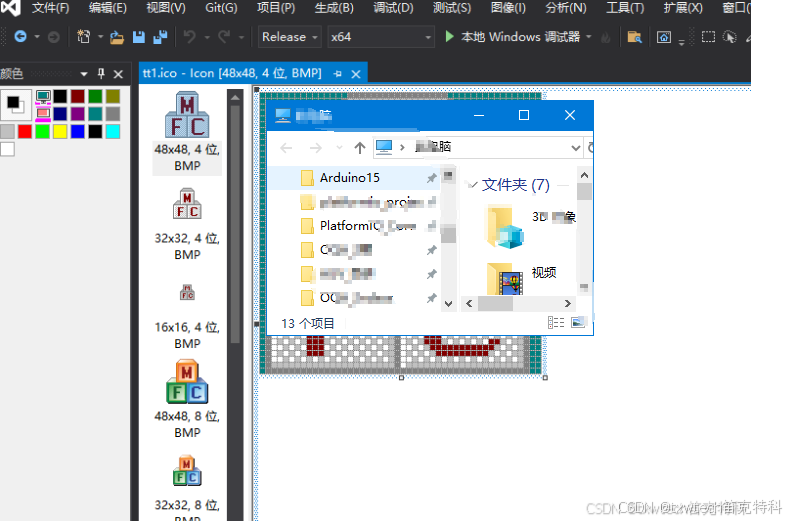
Task: Click the foreground/background color indicator
Action: pyautogui.click(x=16, y=105)
